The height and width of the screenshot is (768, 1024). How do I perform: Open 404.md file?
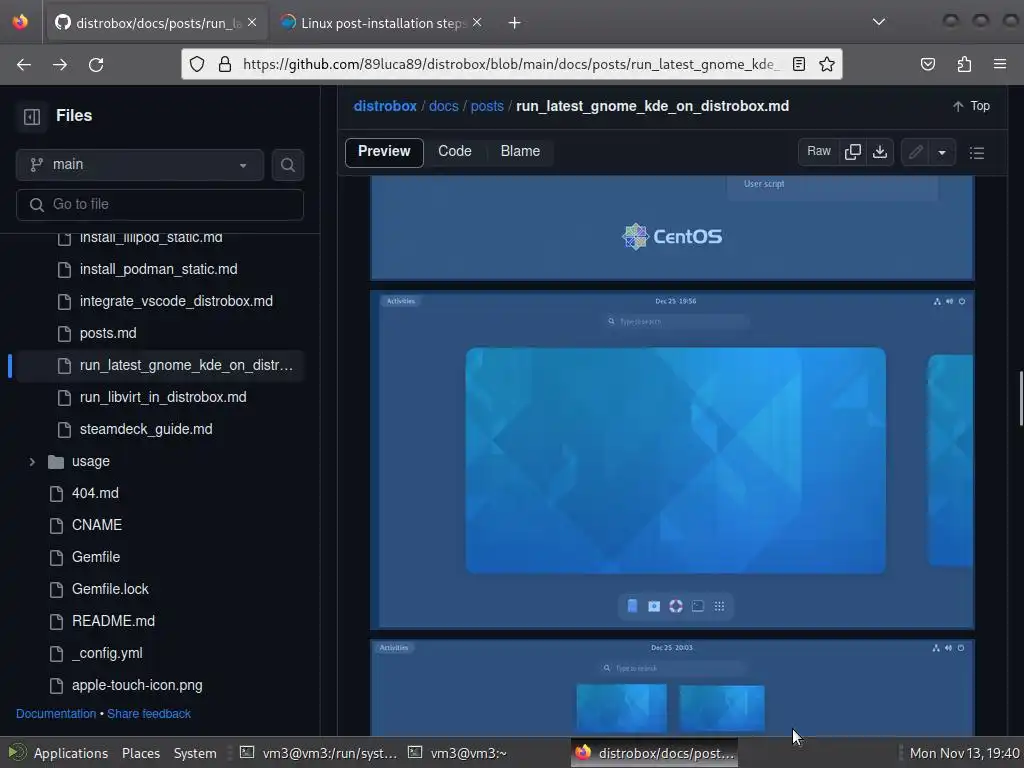(x=95, y=493)
